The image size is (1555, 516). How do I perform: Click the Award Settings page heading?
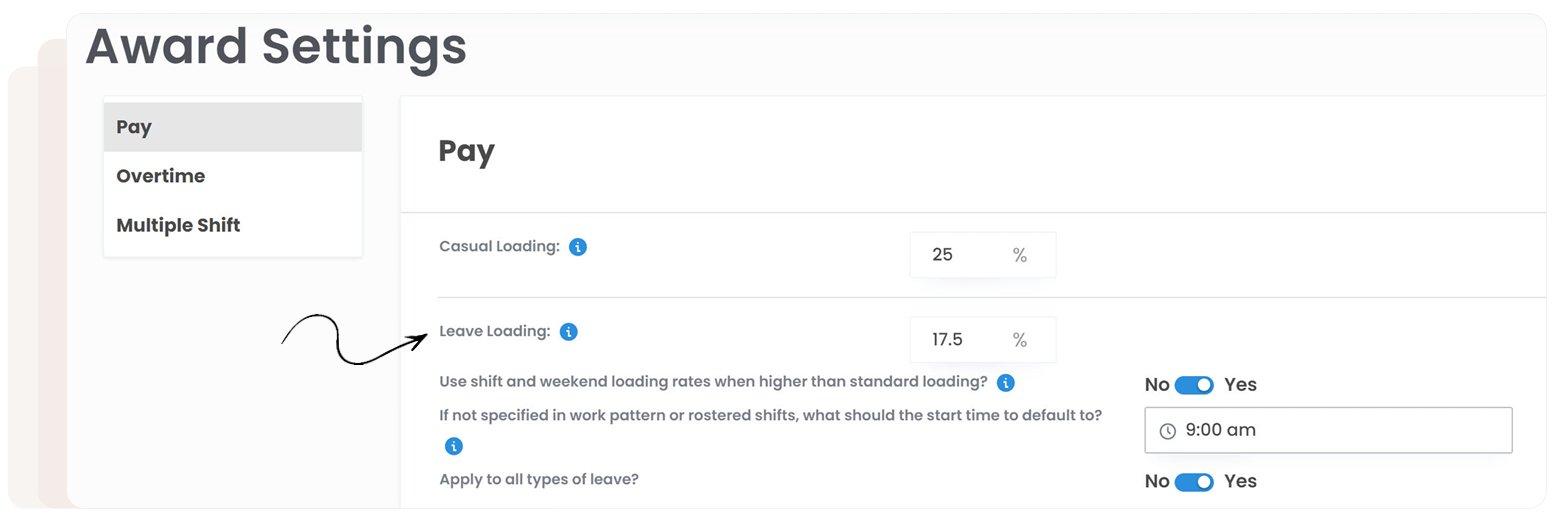point(276,46)
